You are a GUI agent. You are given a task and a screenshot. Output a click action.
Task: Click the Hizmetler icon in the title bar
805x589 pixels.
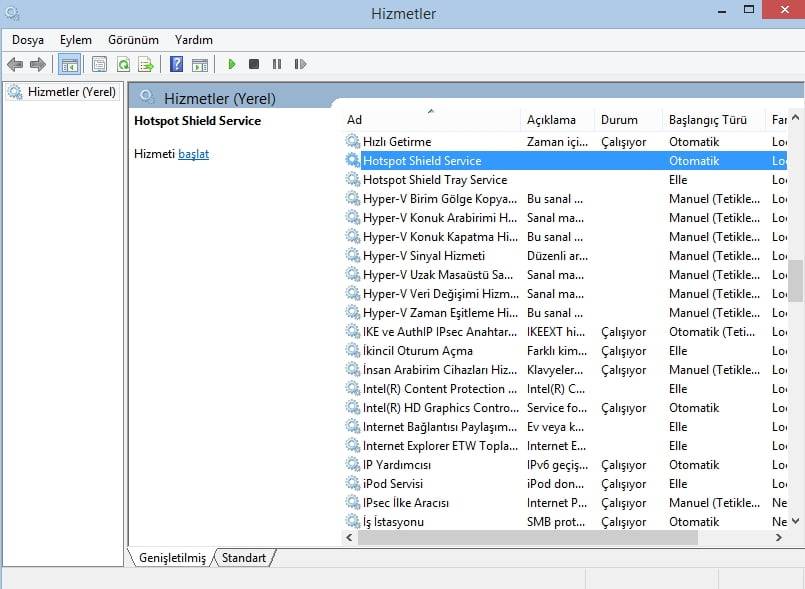point(12,13)
